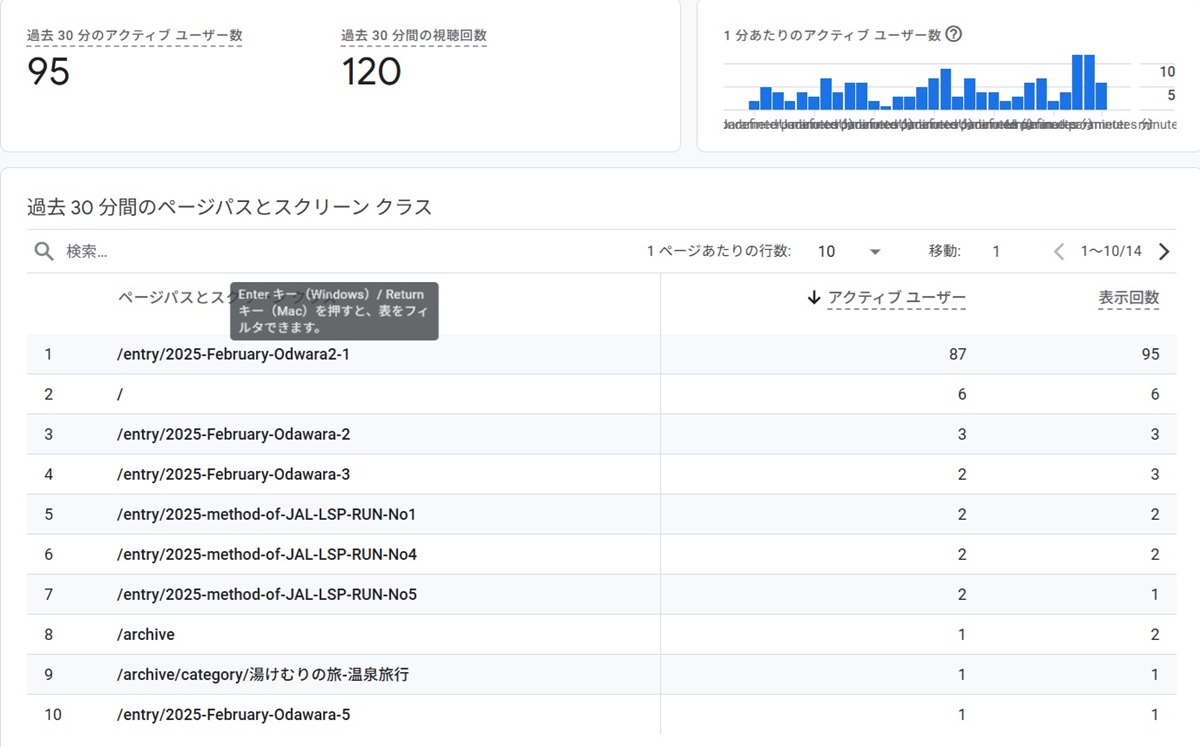
Task: Click the /archive row
Action: coord(601,635)
